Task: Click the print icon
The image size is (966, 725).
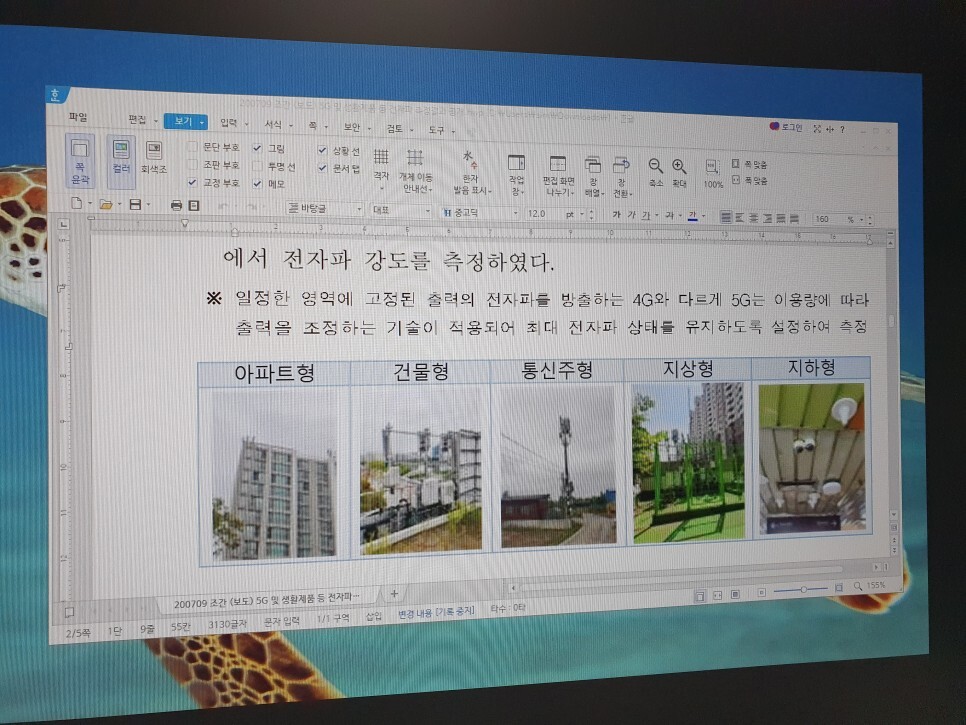Action: coord(176,205)
